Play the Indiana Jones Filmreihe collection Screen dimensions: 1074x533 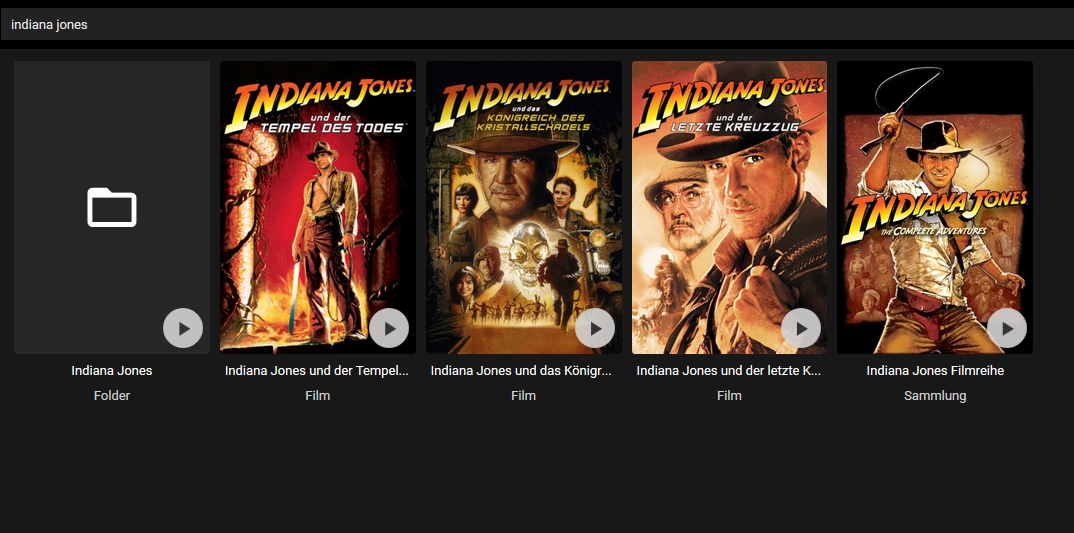[1007, 328]
